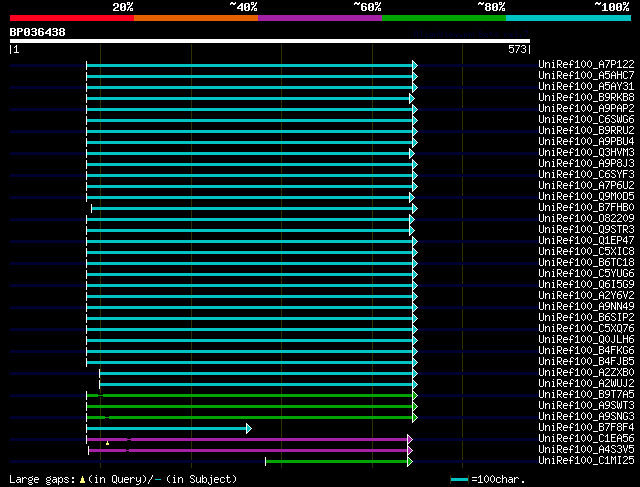
Task: Select the UniRef100_Q9M0D5 label
Action: tap(587, 196)
